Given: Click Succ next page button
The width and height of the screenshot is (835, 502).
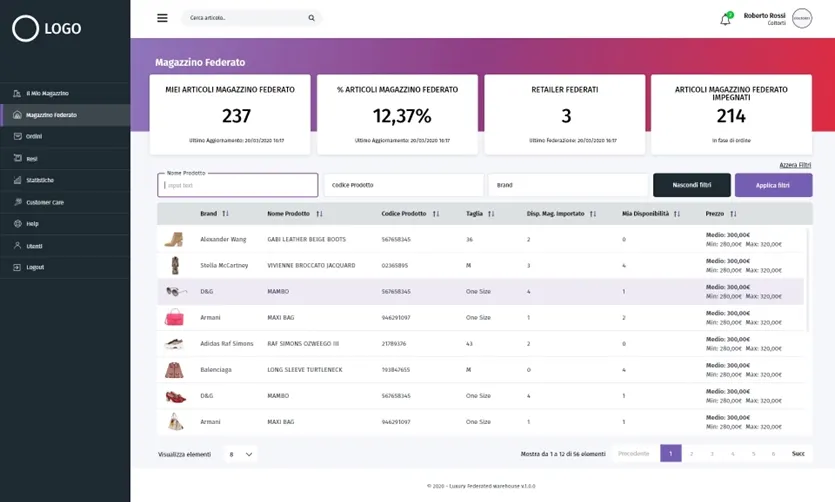Looking at the screenshot, I should (798, 454).
